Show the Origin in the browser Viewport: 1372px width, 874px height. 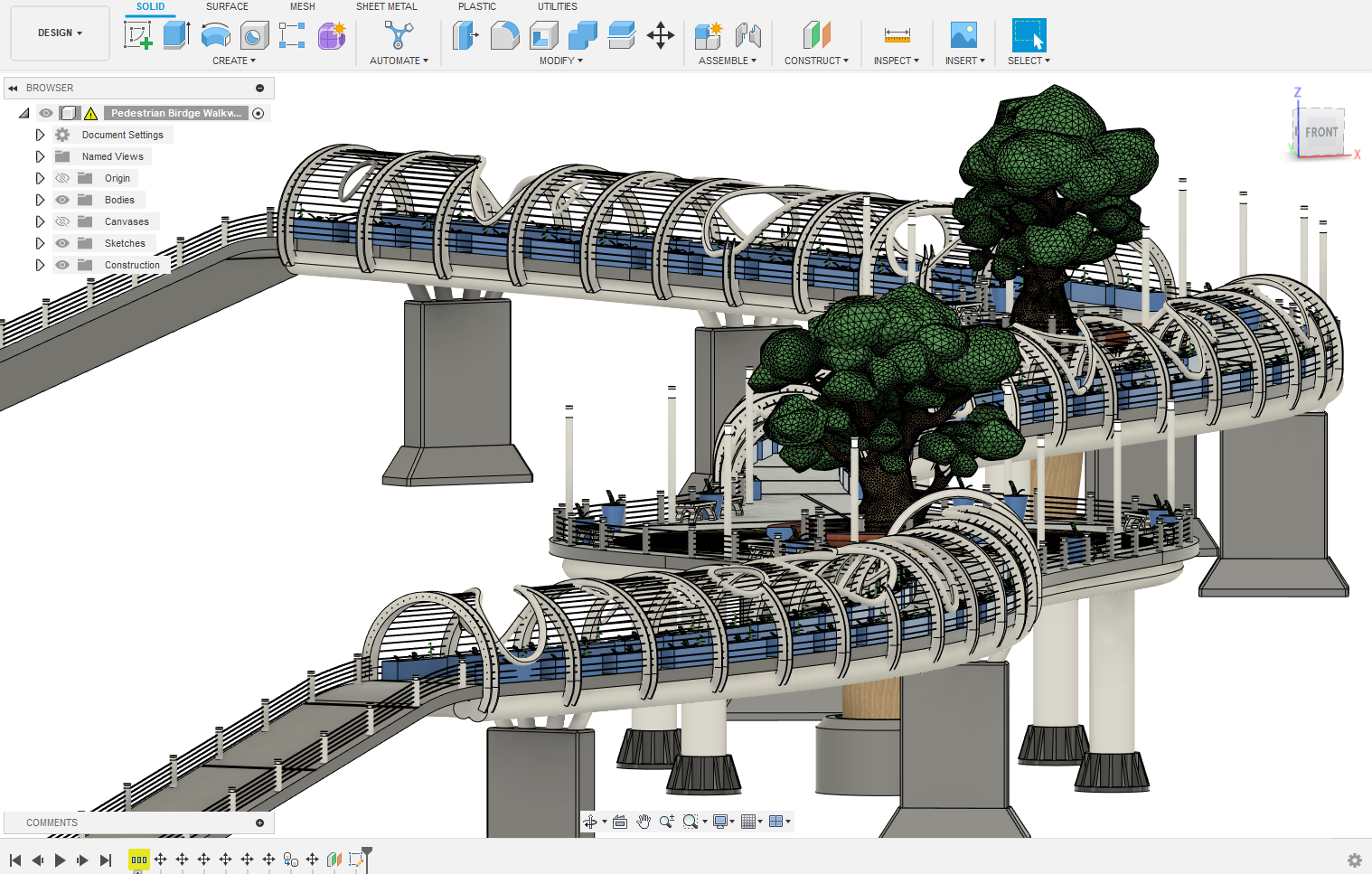(x=61, y=177)
